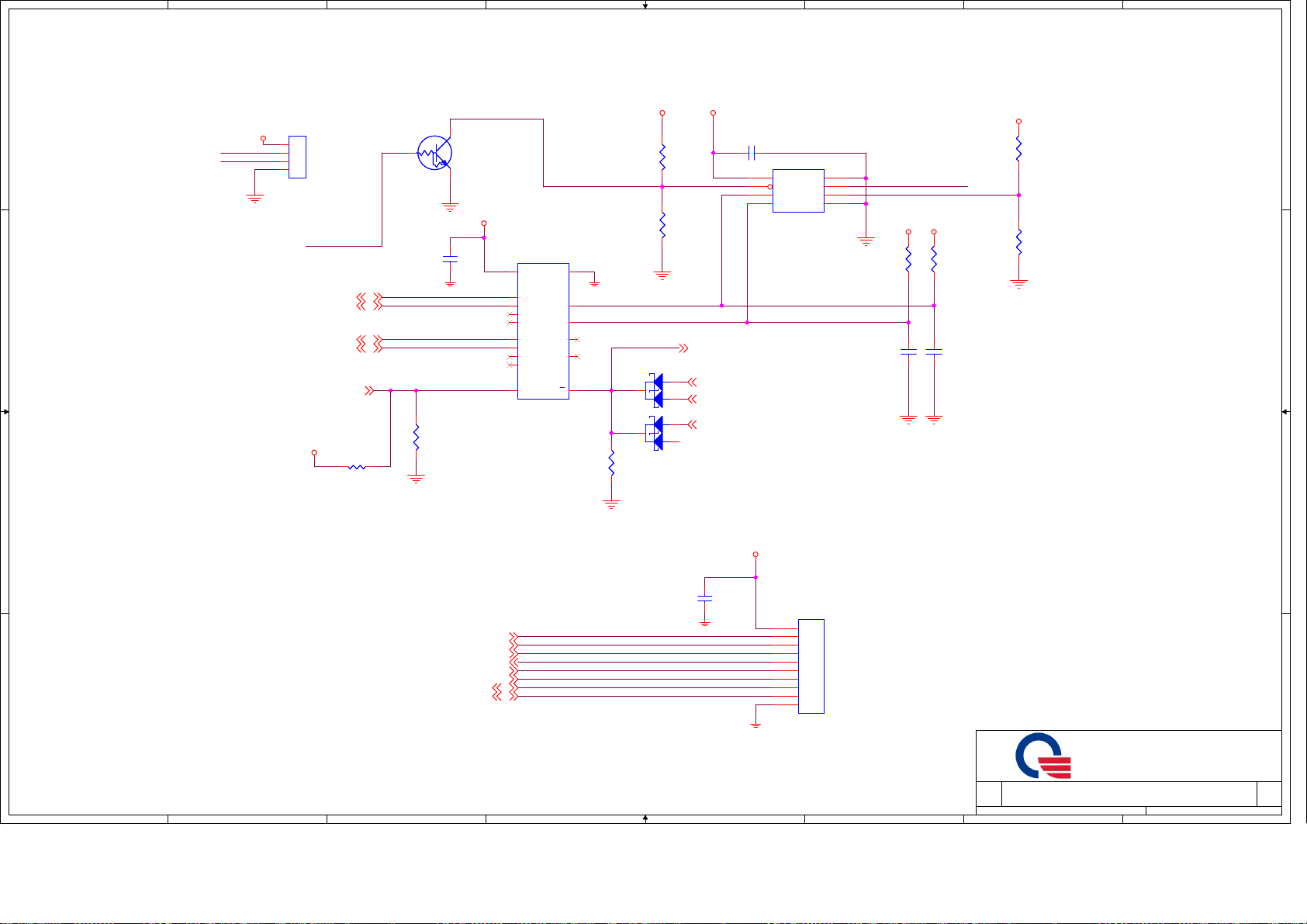The image size is (1307, 924).
Task: Select the upper dual diode pair symbol
Action: [x=654, y=390]
